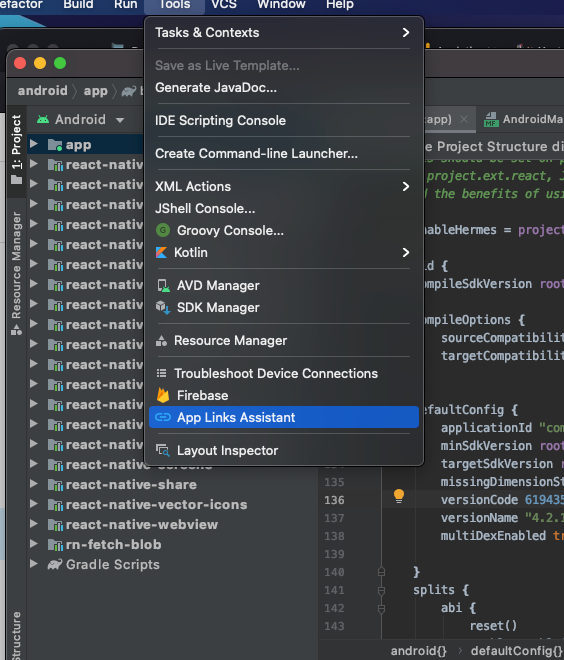Open the VCS menu
The height and width of the screenshot is (660, 564).
point(224,5)
